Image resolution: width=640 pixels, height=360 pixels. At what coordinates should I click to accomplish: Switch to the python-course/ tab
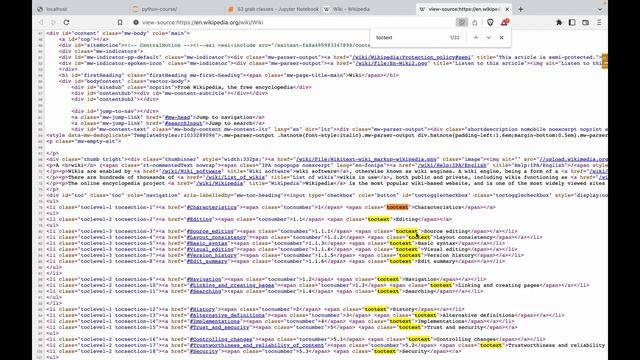coord(176,9)
